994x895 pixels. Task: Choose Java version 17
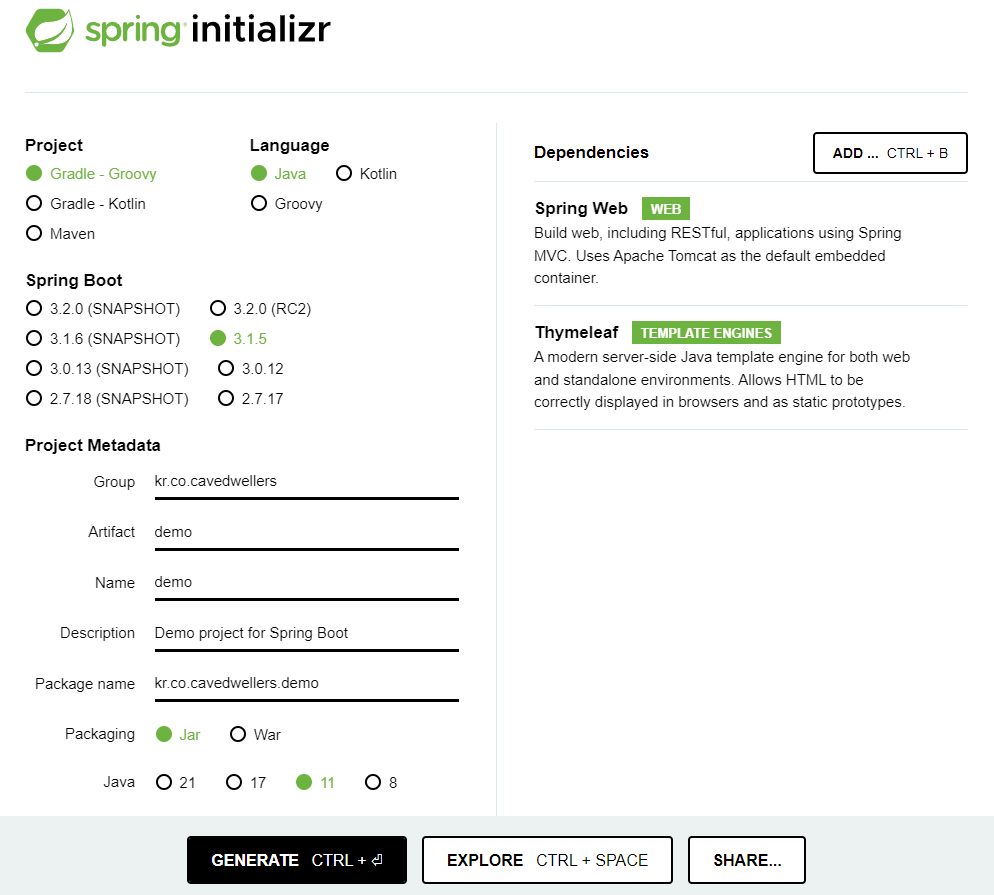point(246,782)
